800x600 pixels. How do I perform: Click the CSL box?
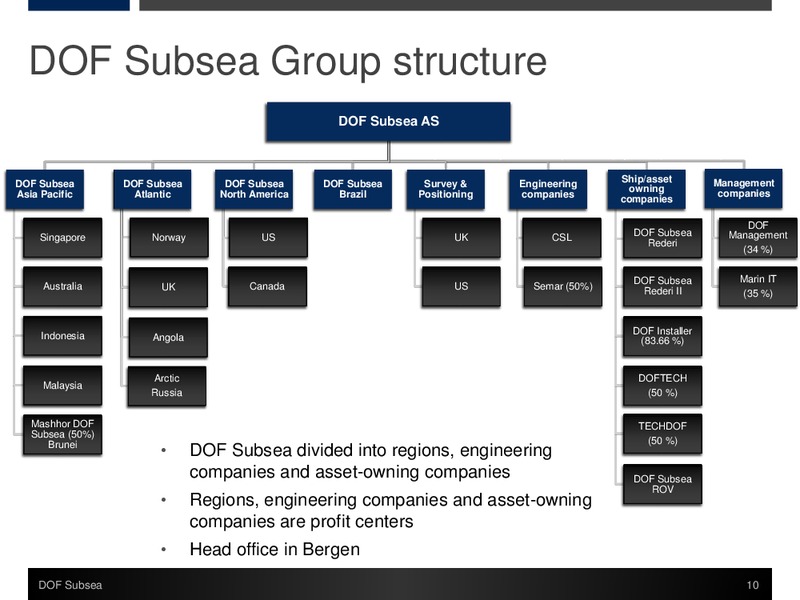(562, 238)
